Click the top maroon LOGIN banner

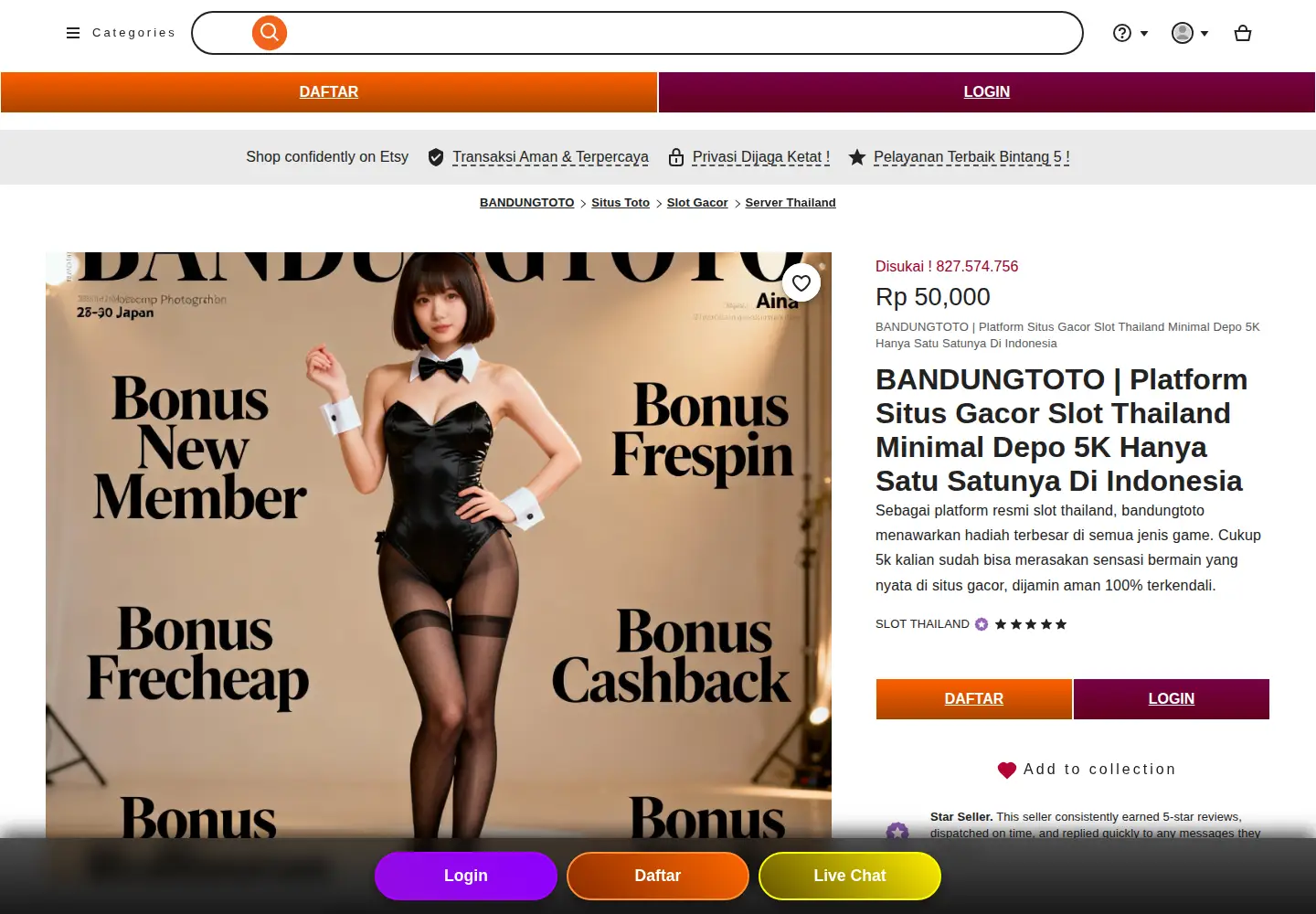click(987, 92)
